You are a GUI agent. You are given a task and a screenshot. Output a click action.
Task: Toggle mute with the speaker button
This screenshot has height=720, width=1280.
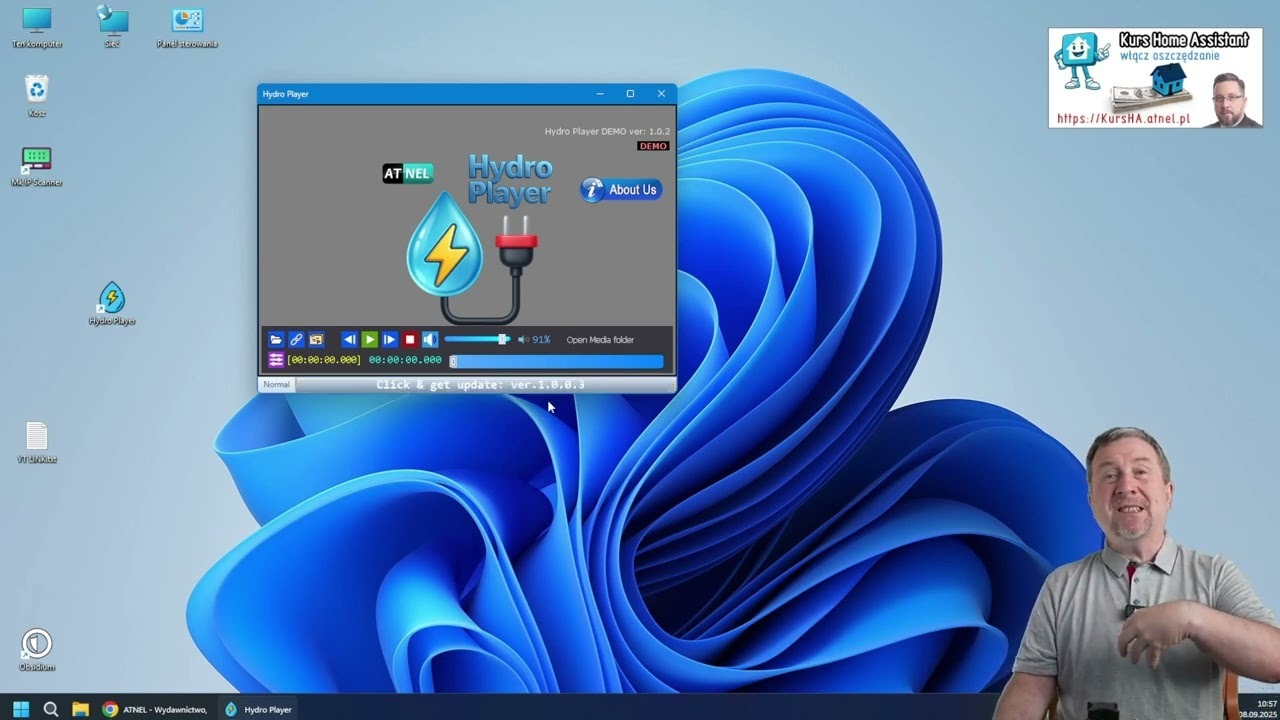pyautogui.click(x=430, y=340)
